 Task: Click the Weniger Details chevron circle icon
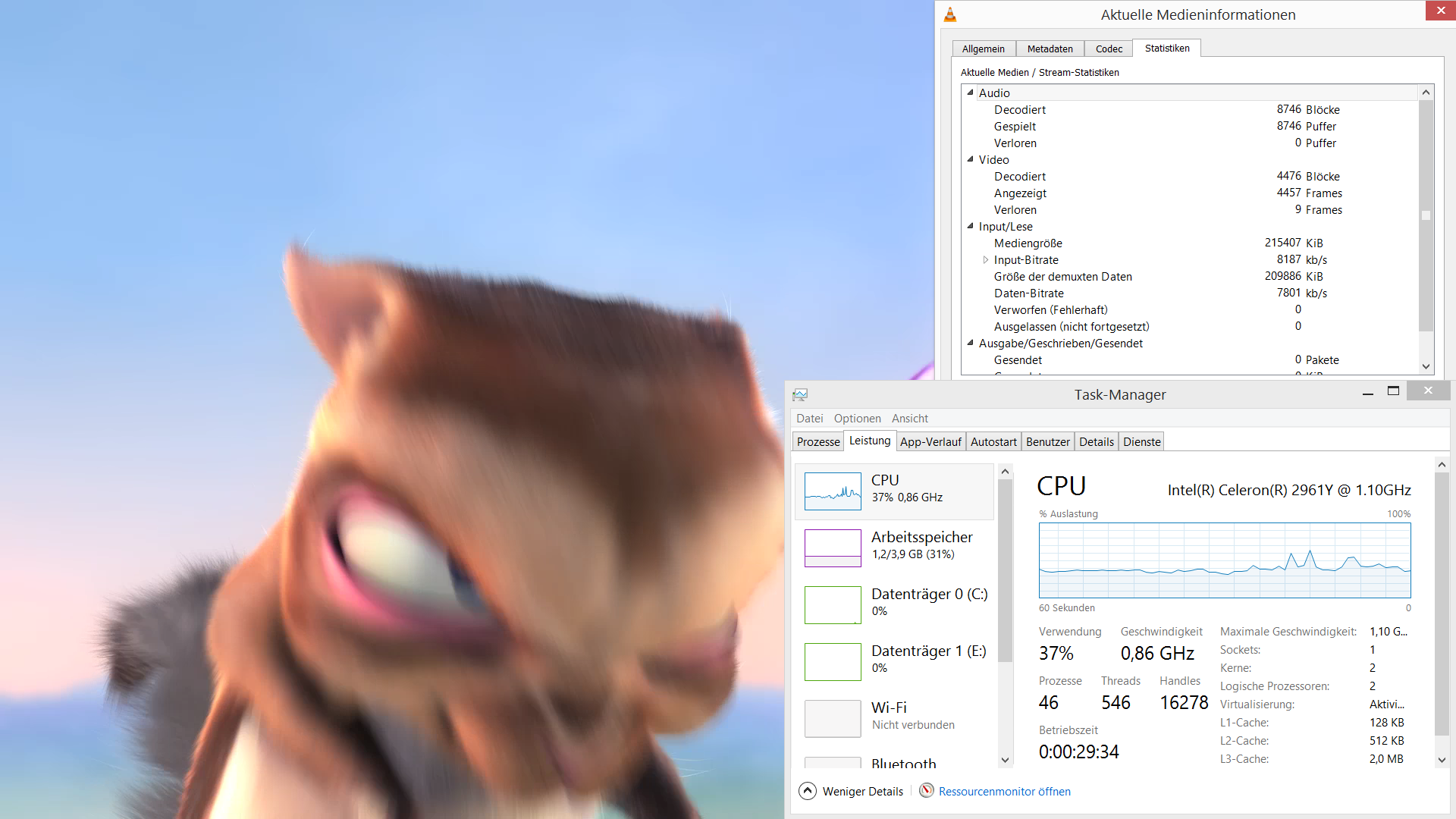808,791
